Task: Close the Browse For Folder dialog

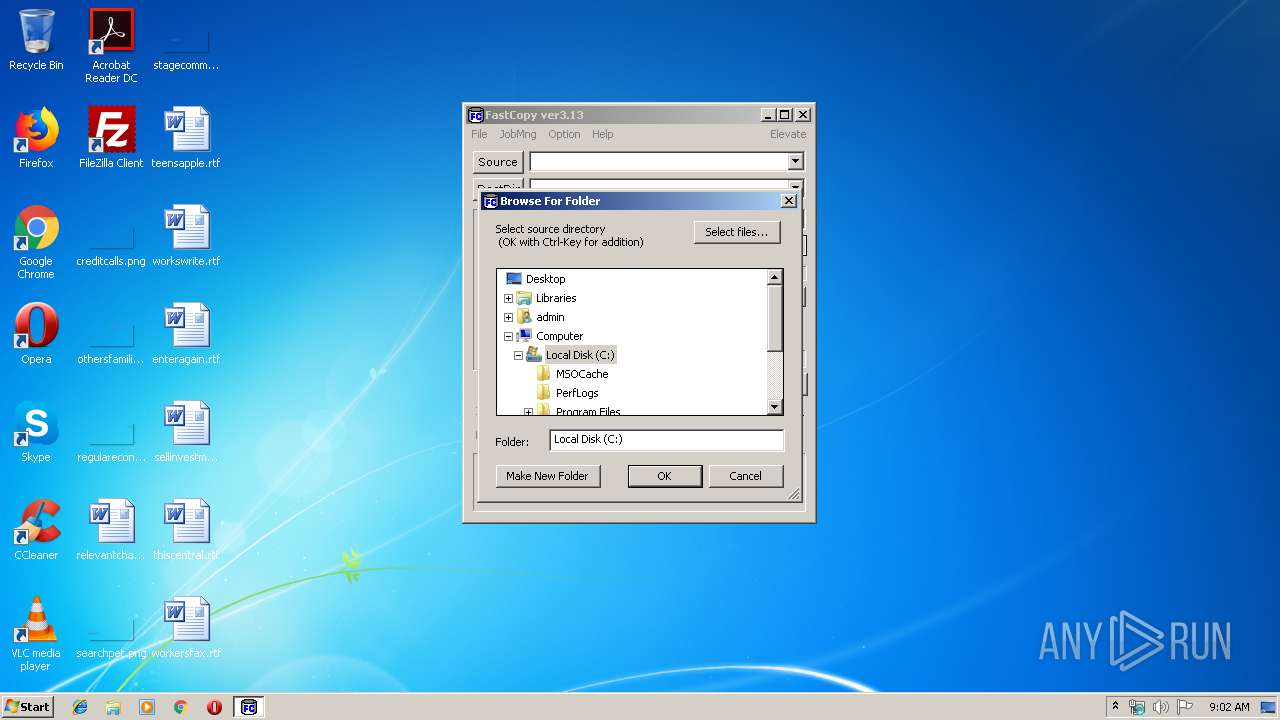Action: pyautogui.click(x=788, y=201)
